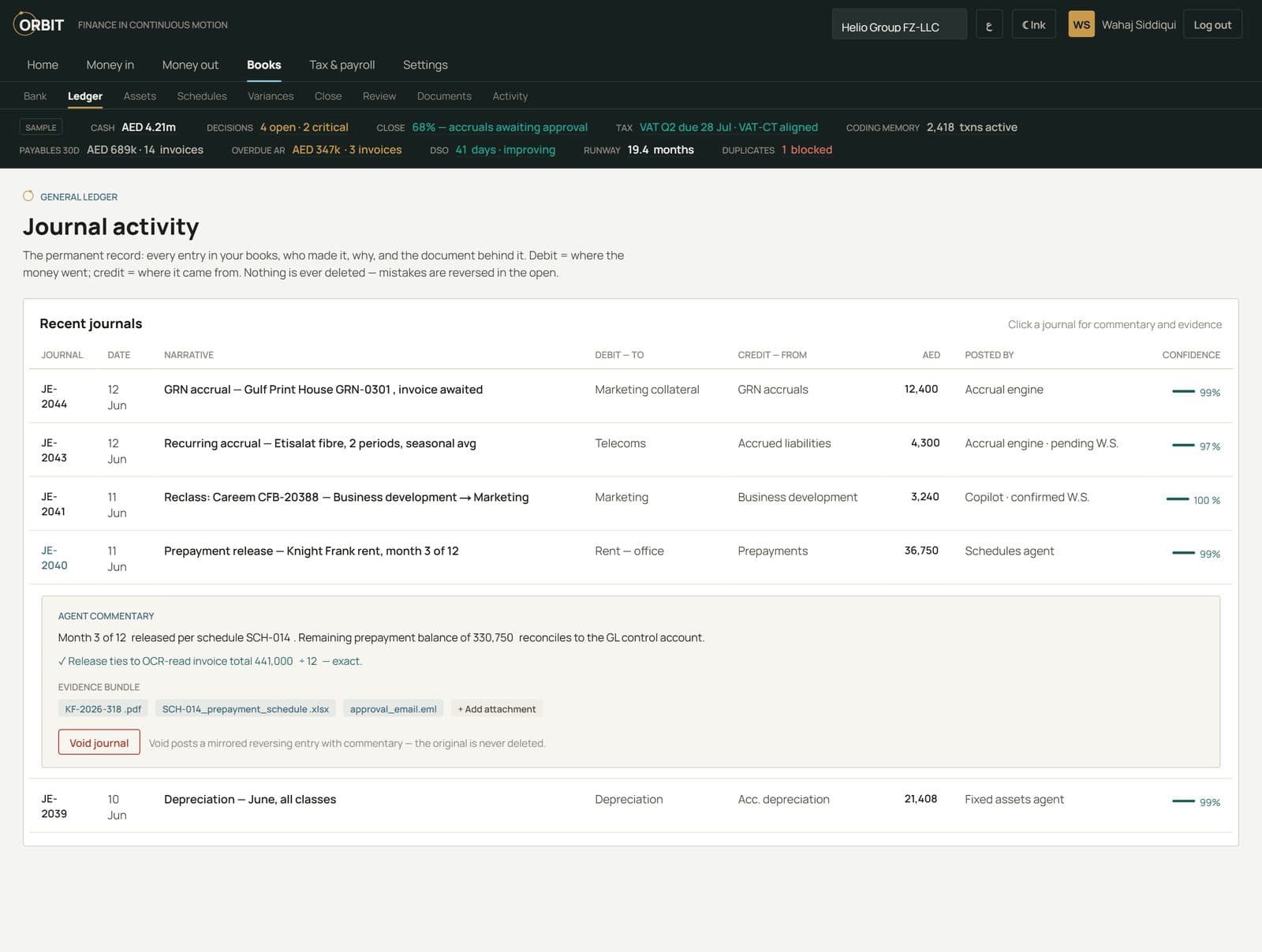Click Accrual engine · pending W.S. cell

tap(1041, 443)
